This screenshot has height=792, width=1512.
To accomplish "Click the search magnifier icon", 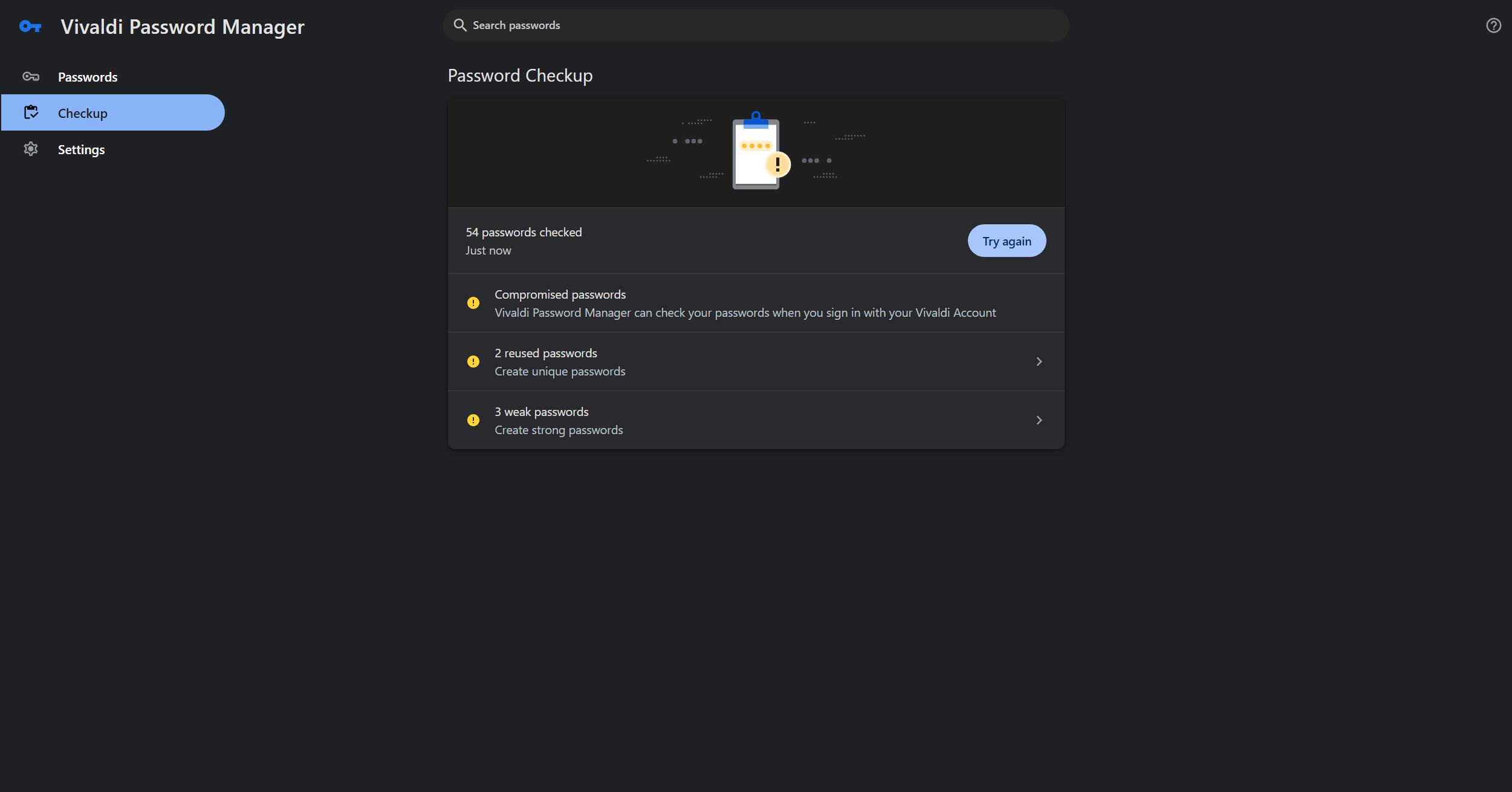I will pos(460,25).
